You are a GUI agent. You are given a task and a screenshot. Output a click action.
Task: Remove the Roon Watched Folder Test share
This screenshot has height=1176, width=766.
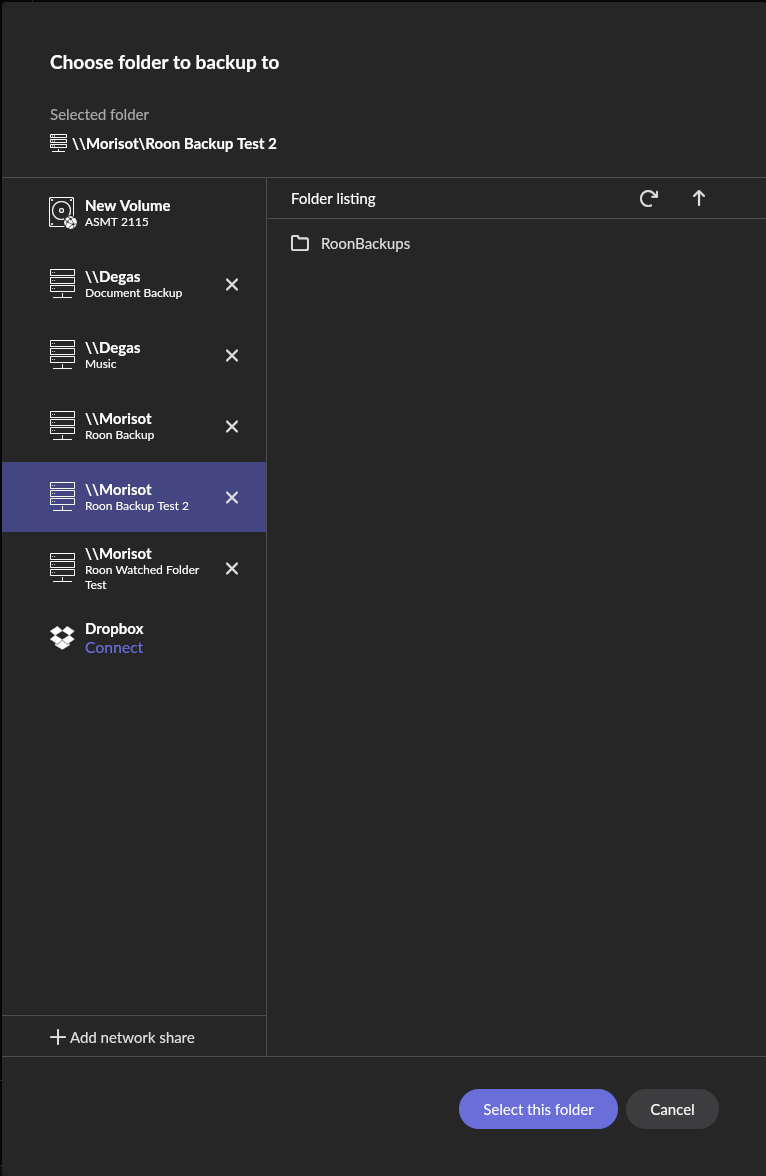(x=232, y=568)
